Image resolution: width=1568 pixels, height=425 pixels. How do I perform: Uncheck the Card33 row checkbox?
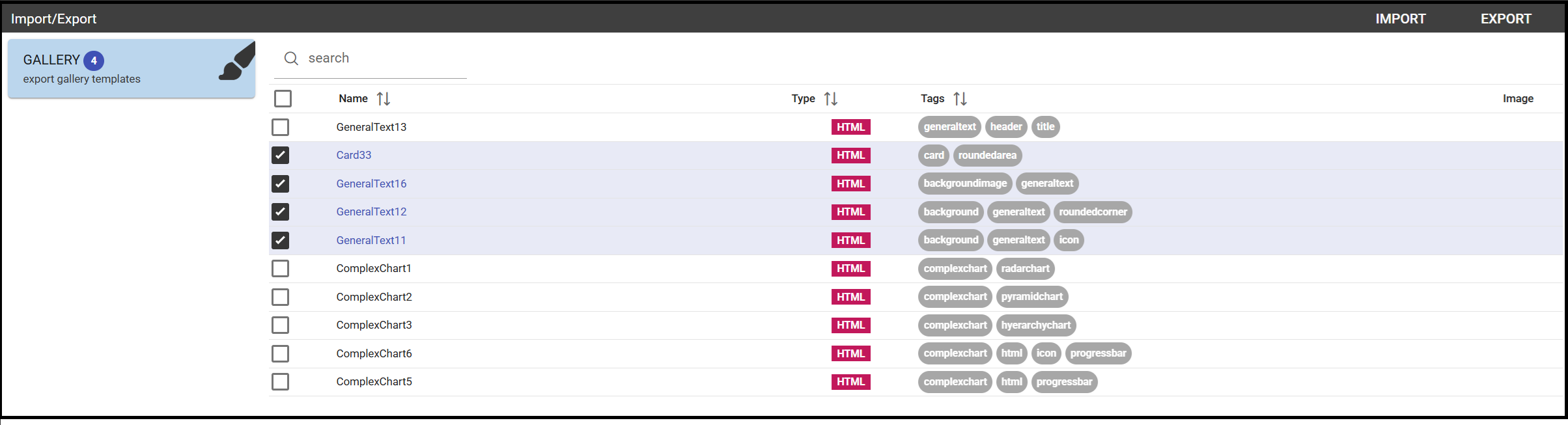tap(281, 156)
